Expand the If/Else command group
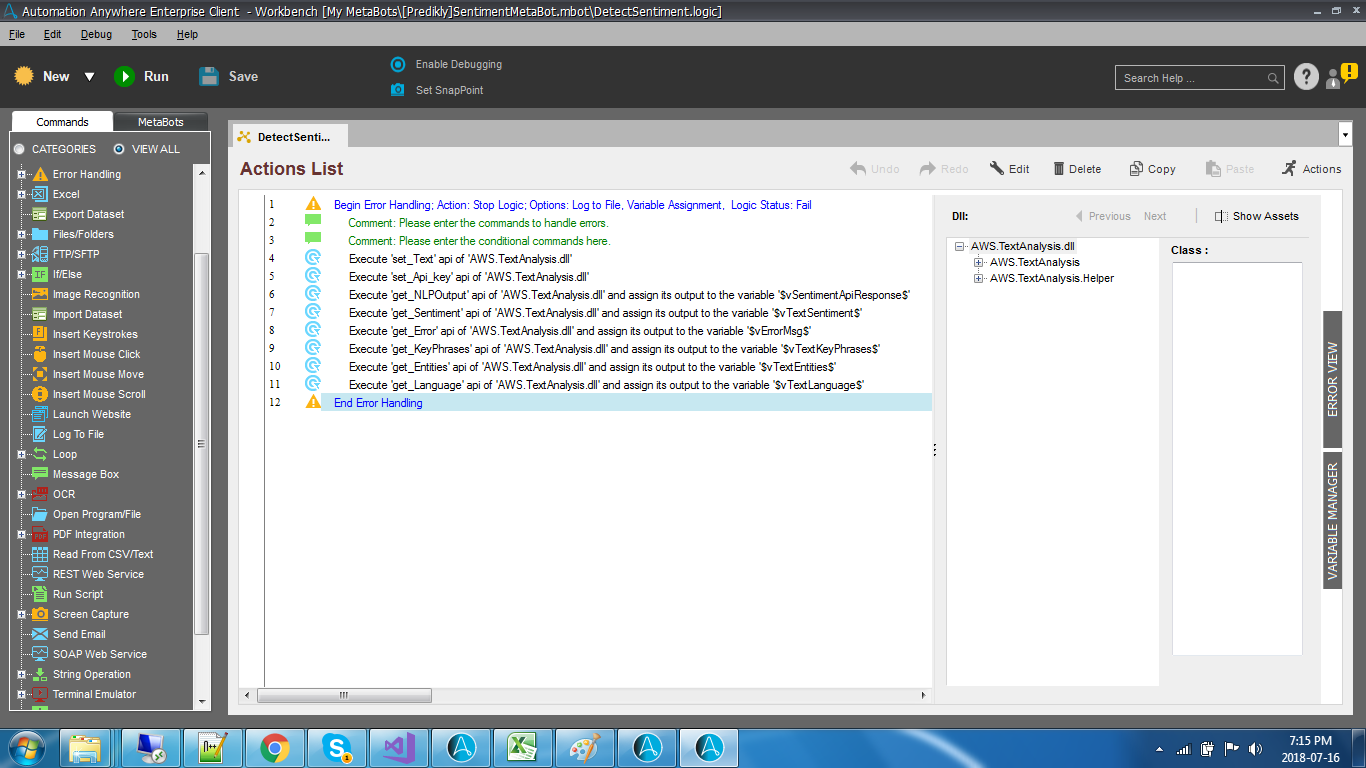This screenshot has height=768, width=1366. (x=21, y=274)
